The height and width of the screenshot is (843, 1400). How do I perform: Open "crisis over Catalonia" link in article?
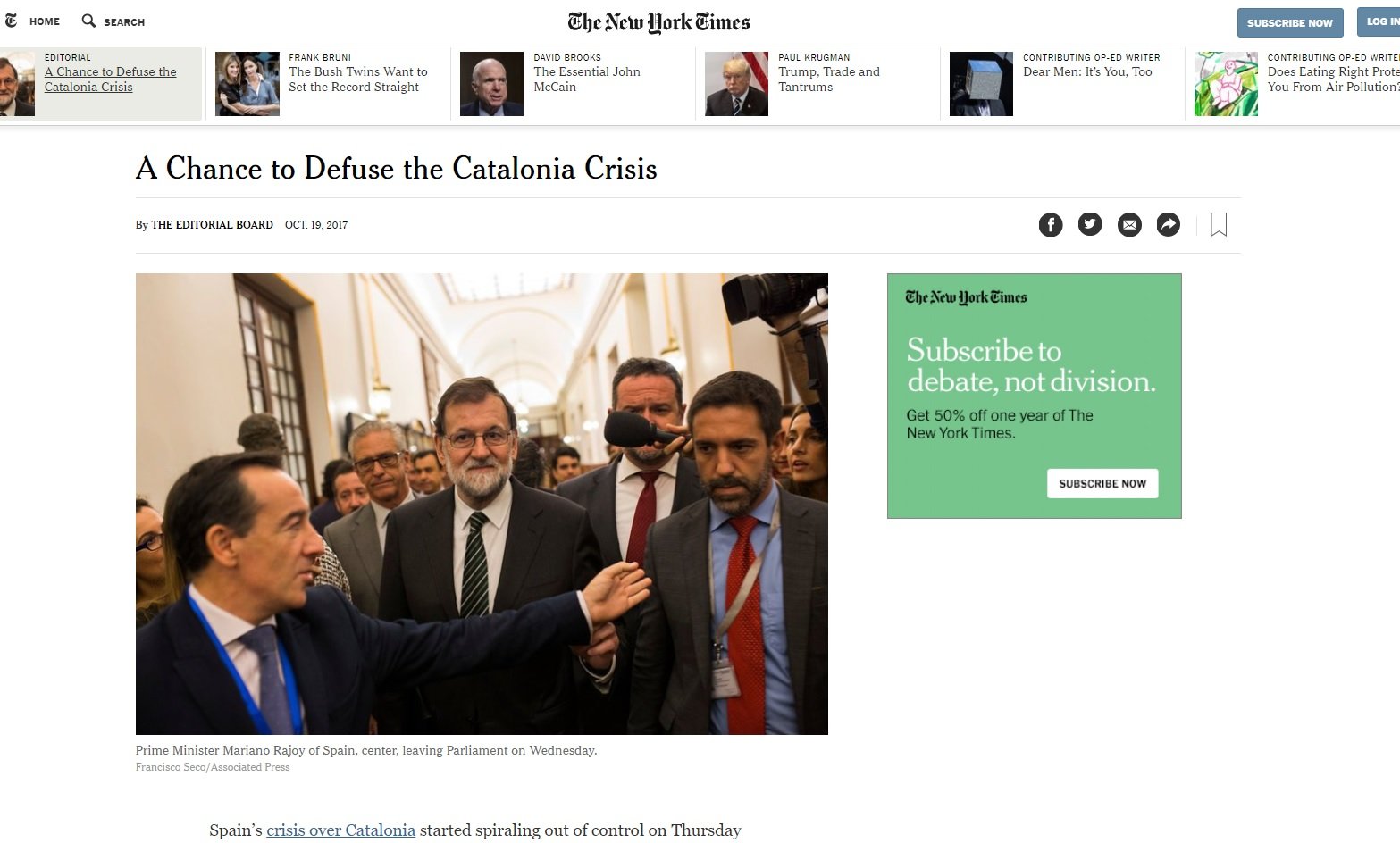pyautogui.click(x=340, y=830)
